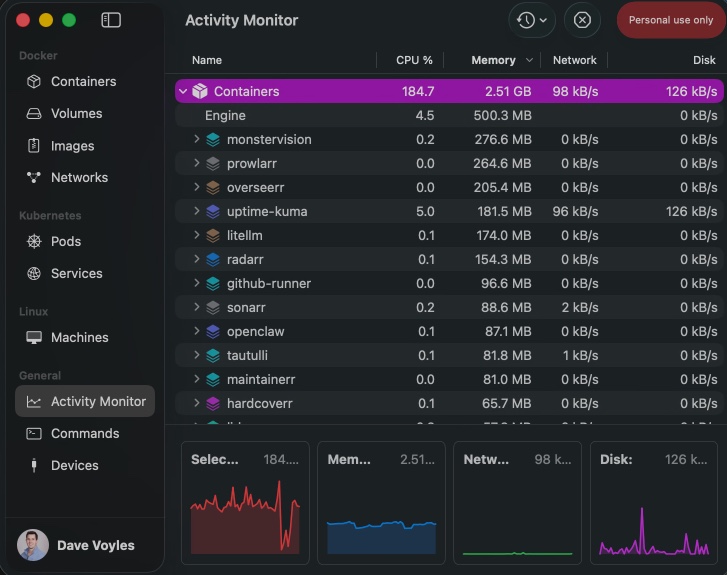727x575 pixels.
Task: Click the Activity Monitor chart icon
Action: click(34, 402)
